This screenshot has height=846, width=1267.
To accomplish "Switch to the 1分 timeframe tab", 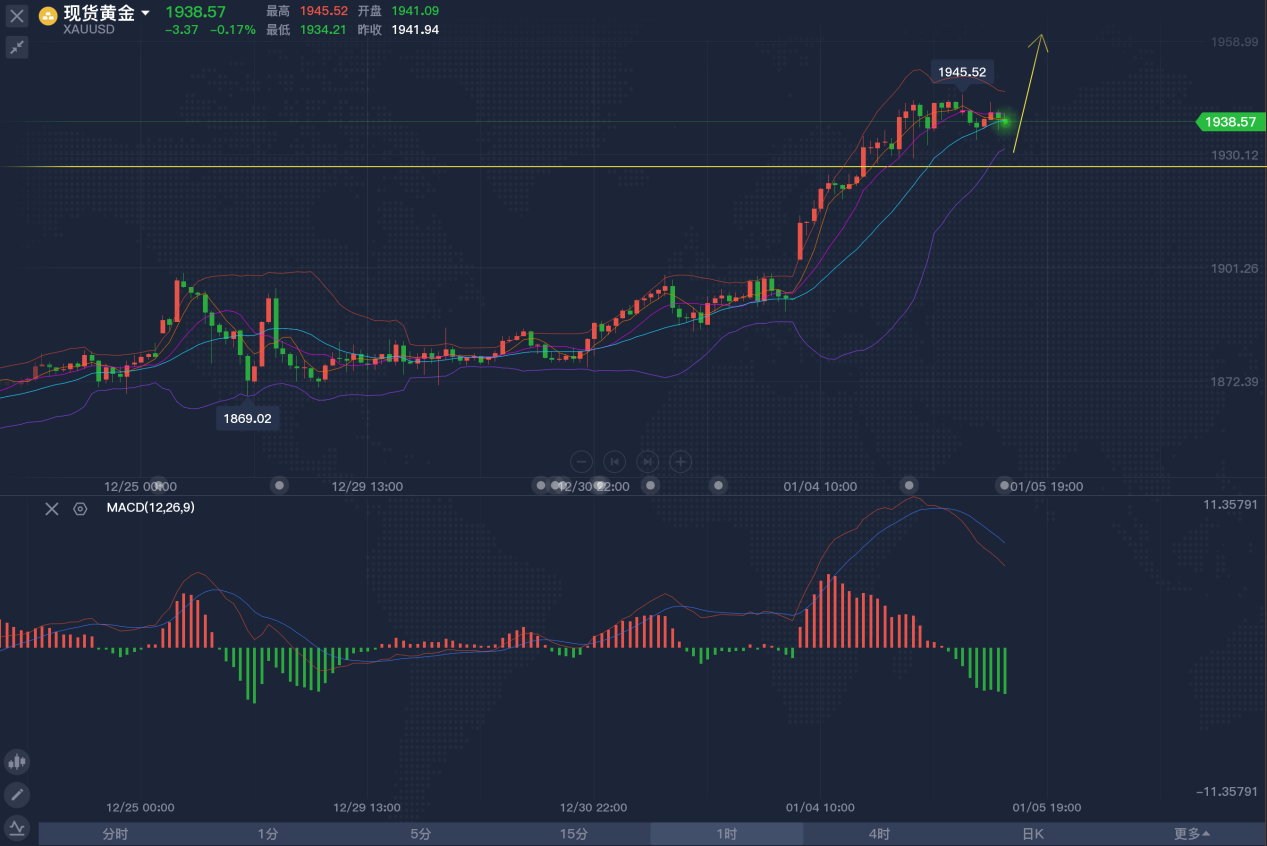I will coord(267,834).
